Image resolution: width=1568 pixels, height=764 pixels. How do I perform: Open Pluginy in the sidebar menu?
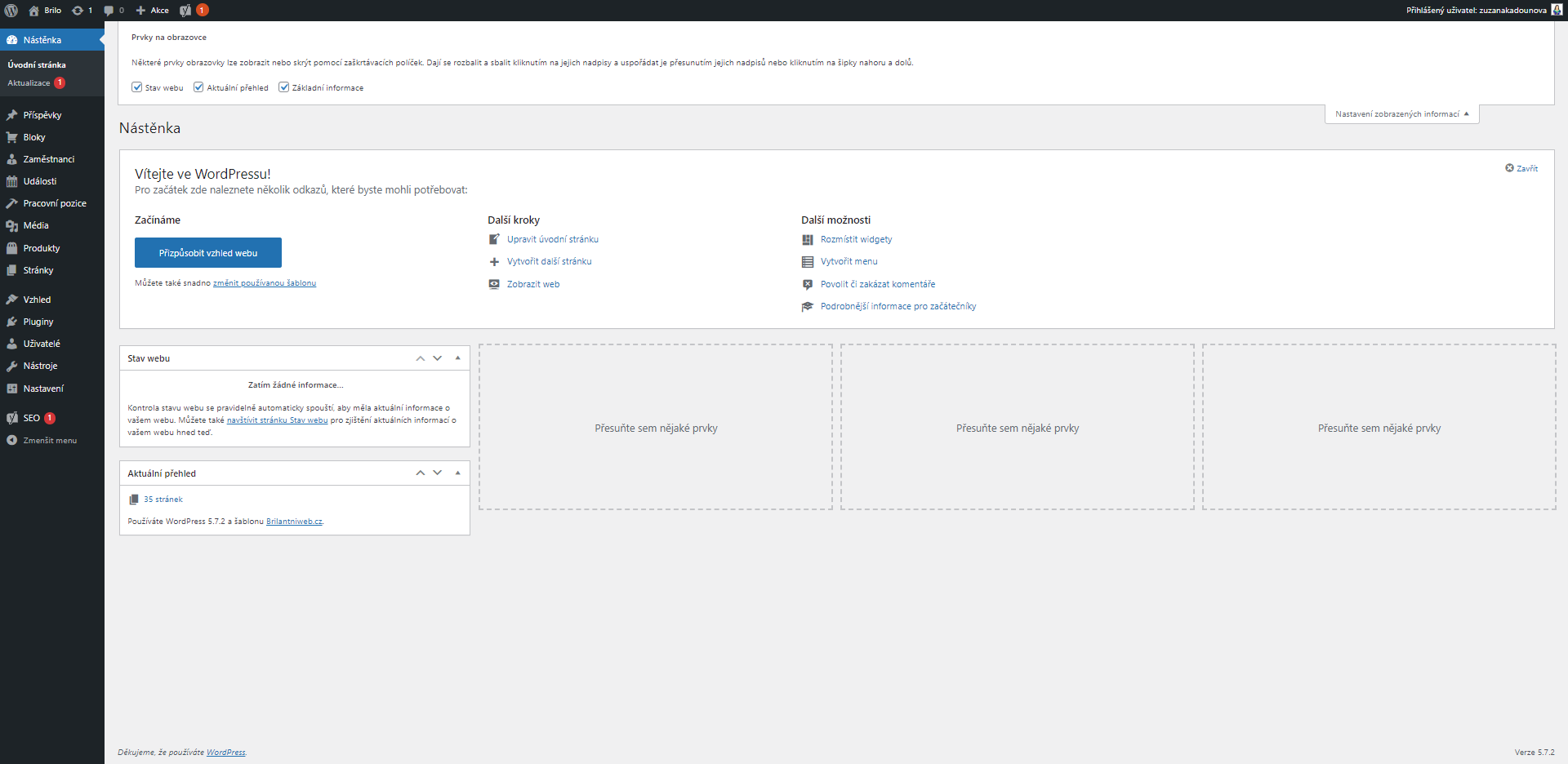point(38,322)
